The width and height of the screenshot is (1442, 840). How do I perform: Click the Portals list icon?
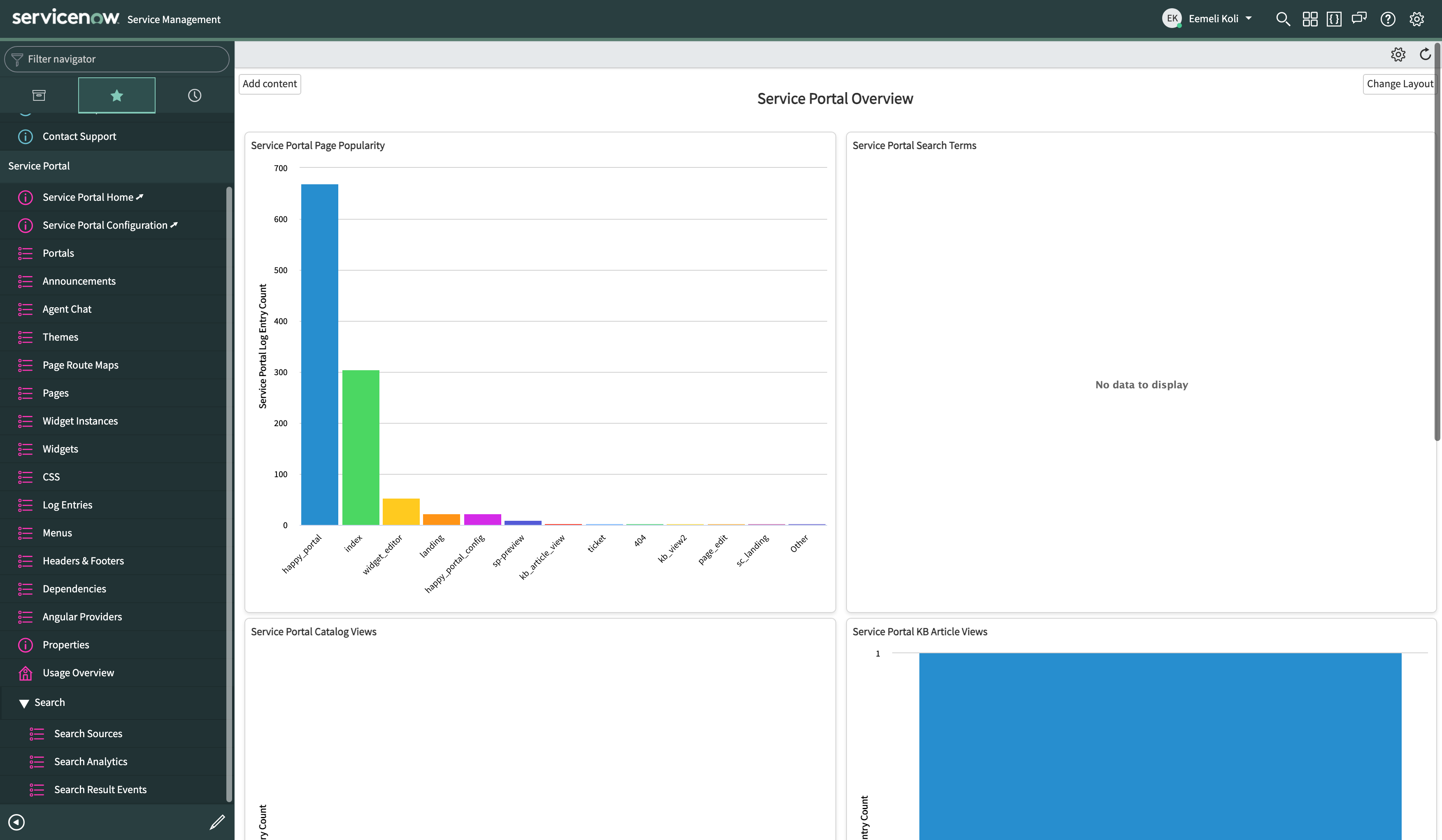click(x=25, y=253)
